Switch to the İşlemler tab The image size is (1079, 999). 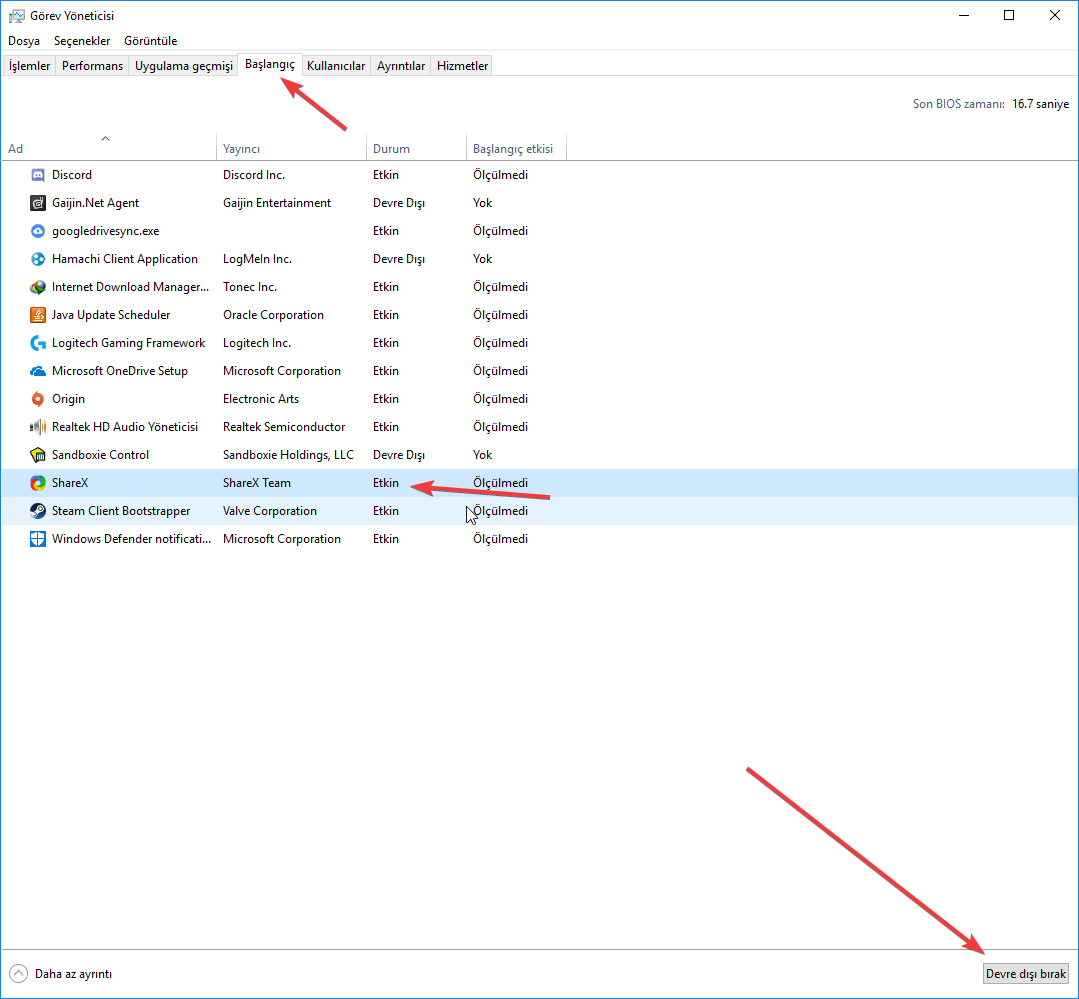pyautogui.click(x=30, y=65)
